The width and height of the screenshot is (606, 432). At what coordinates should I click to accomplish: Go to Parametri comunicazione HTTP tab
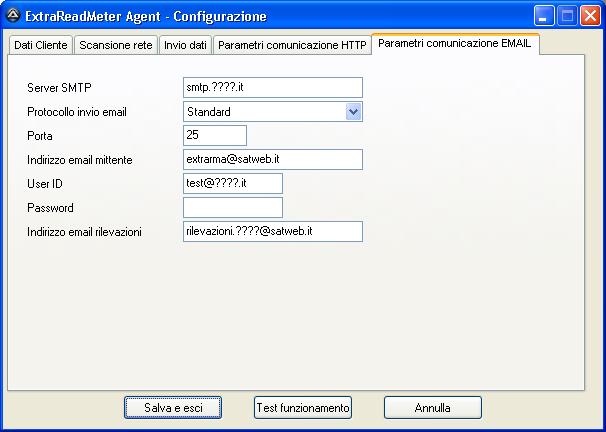point(292,46)
